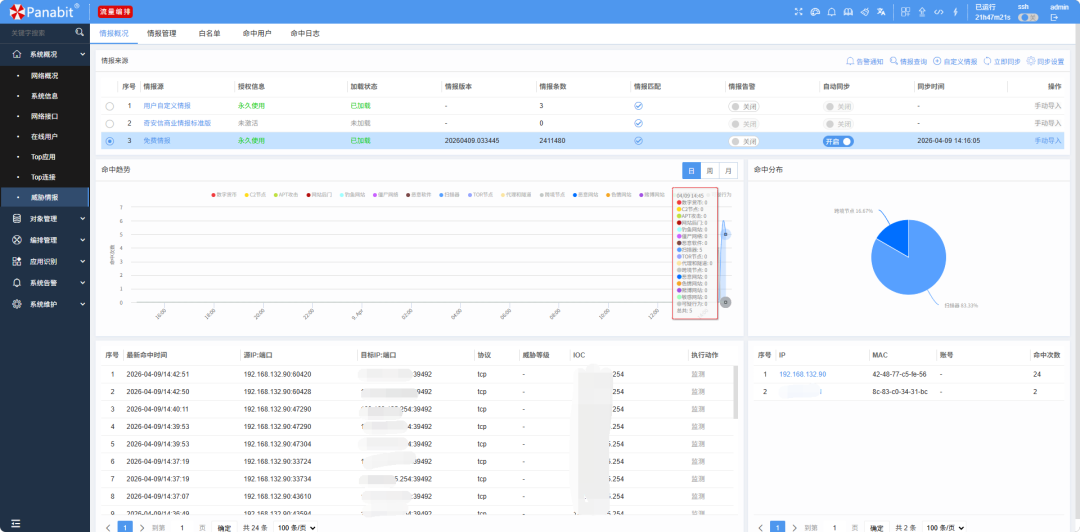The image size is (1080, 532).
Task: Click 情报匹配 check icon for 免费情报
Action: click(x=638, y=141)
